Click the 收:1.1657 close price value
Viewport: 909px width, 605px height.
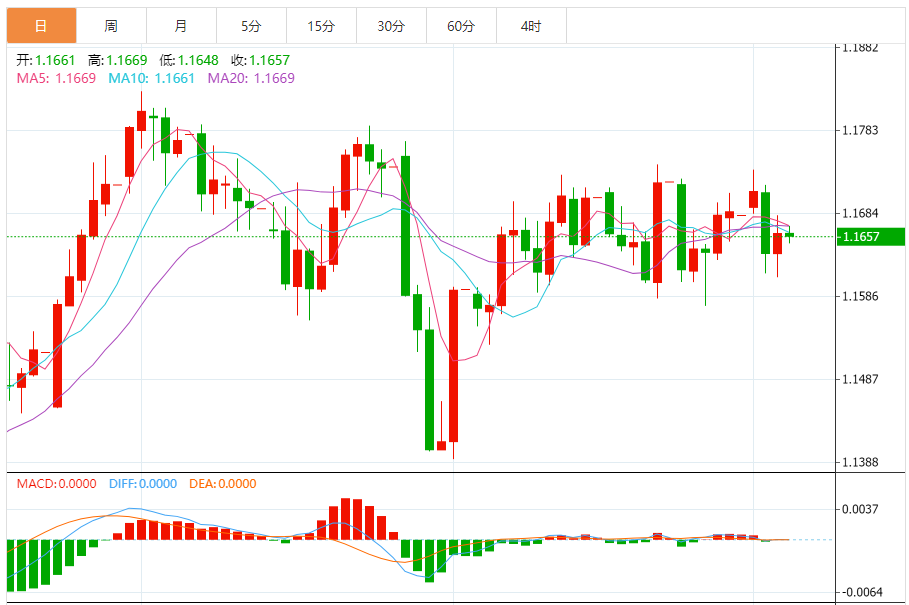260,60
